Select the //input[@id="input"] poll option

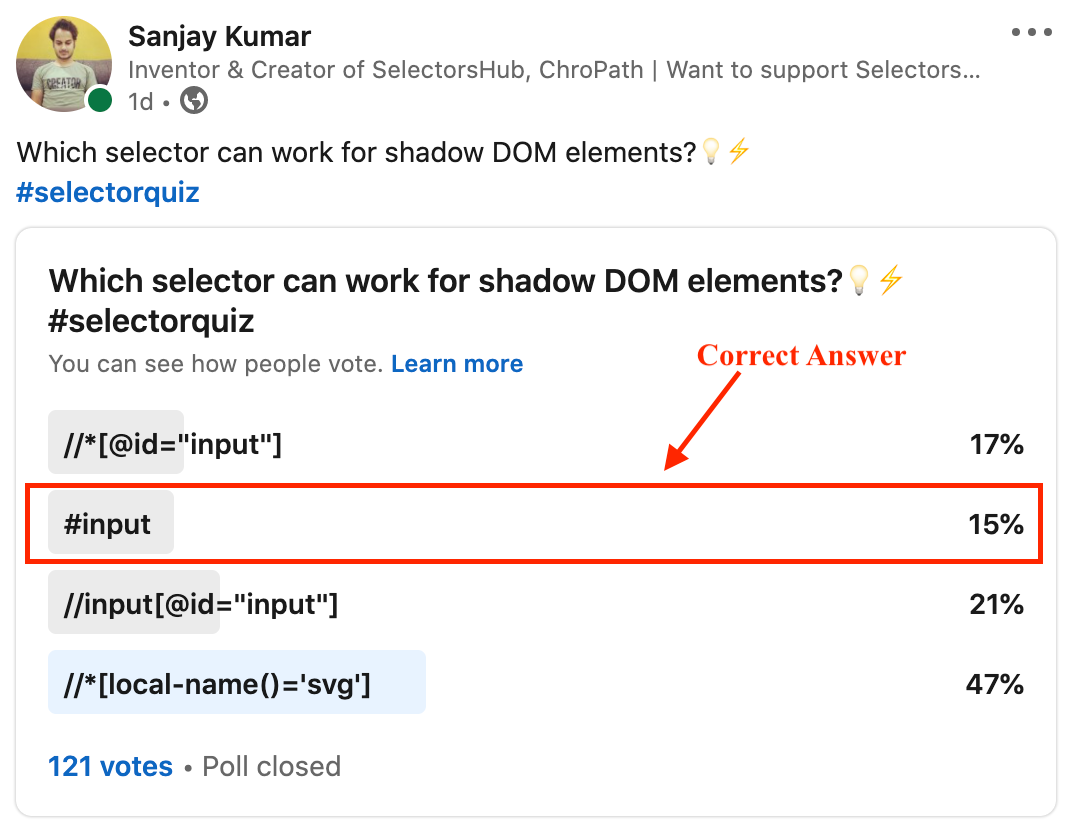click(134, 604)
